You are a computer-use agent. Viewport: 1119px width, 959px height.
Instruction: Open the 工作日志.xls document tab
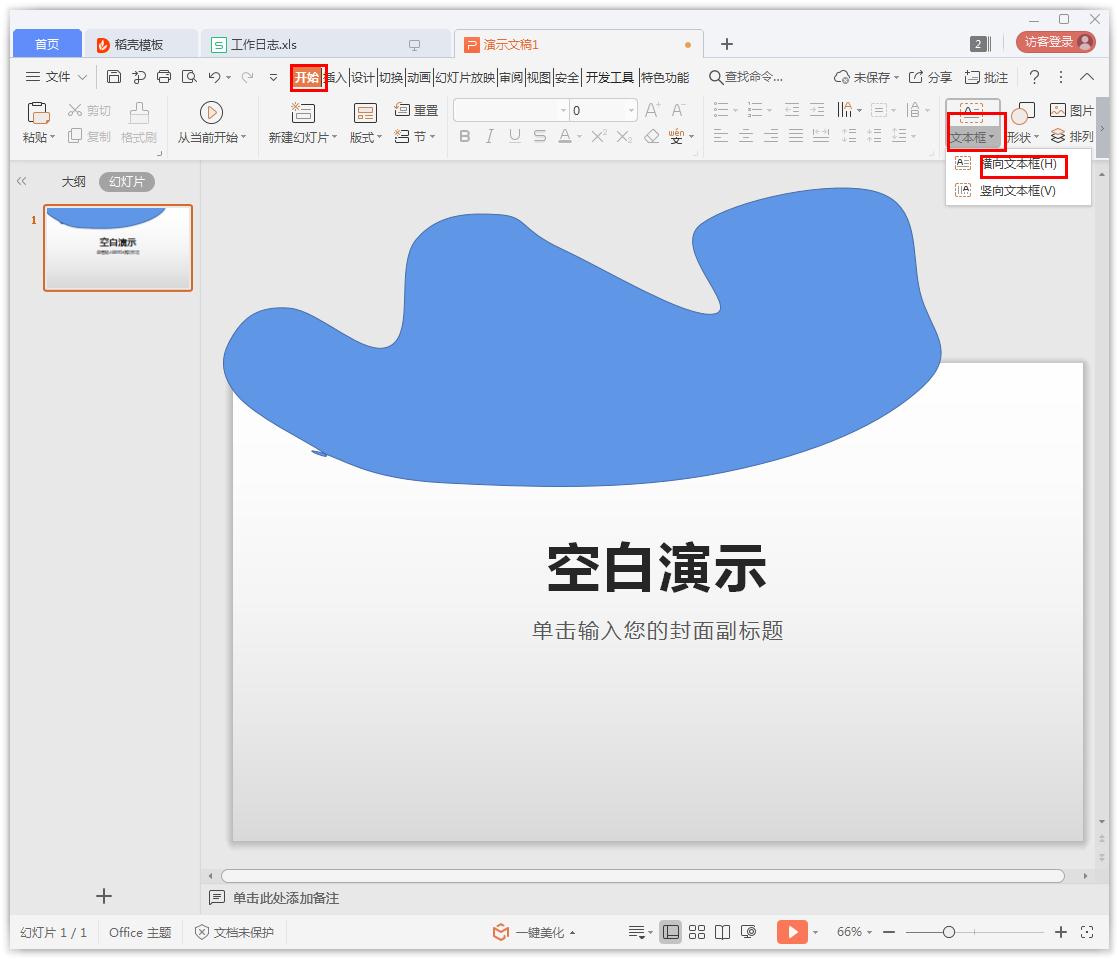coord(264,44)
